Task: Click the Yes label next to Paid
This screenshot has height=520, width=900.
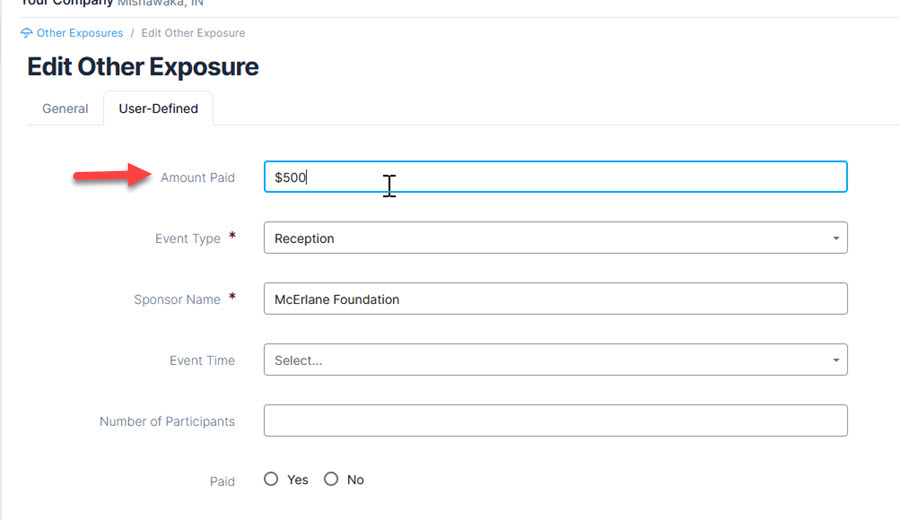Action: click(298, 480)
